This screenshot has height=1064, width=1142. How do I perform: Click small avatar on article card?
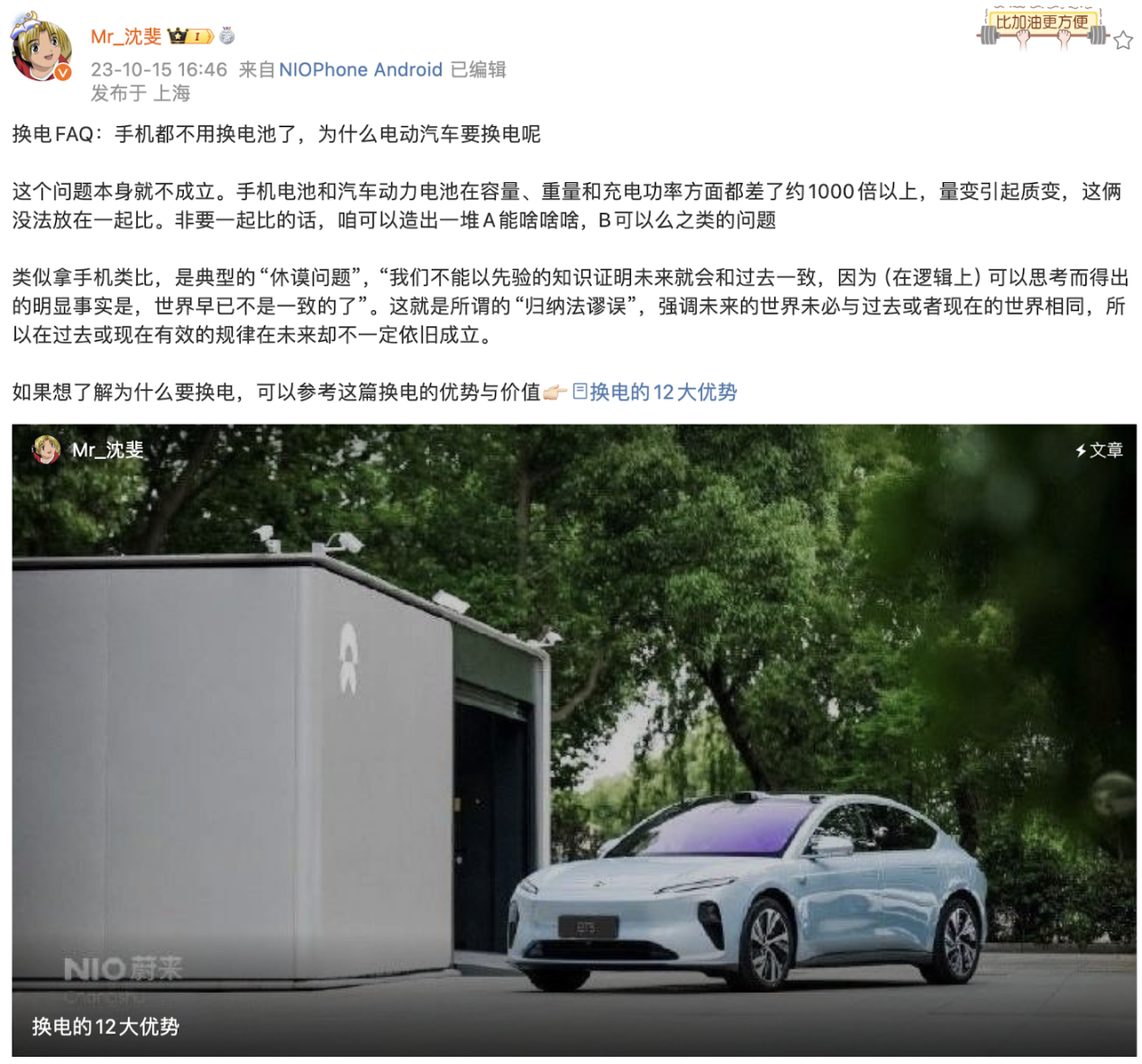point(46,449)
